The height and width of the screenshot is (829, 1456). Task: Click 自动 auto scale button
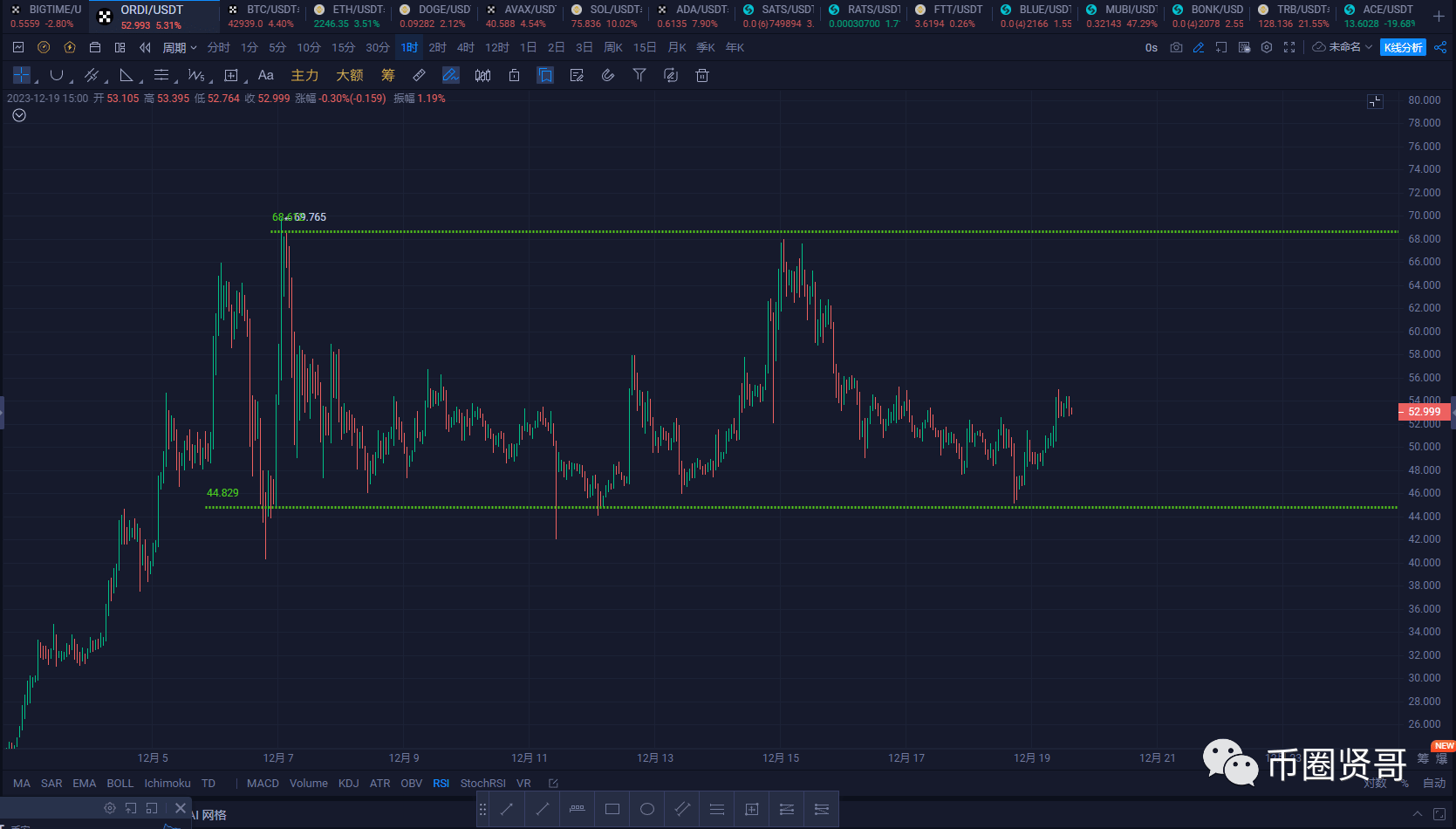pyautogui.click(x=1435, y=783)
